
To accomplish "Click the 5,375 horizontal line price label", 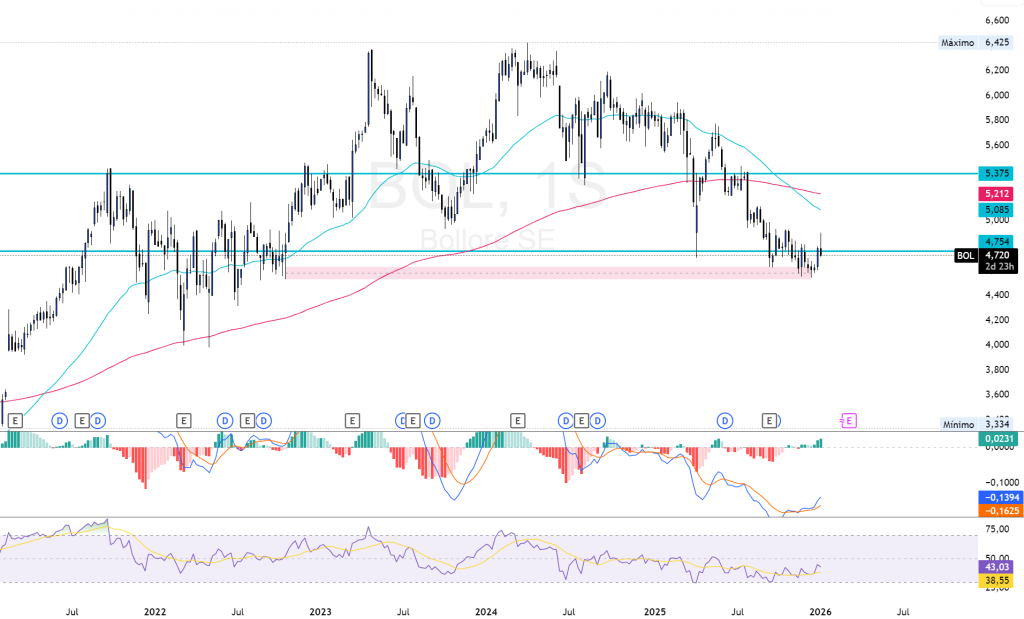I will pyautogui.click(x=996, y=173).
